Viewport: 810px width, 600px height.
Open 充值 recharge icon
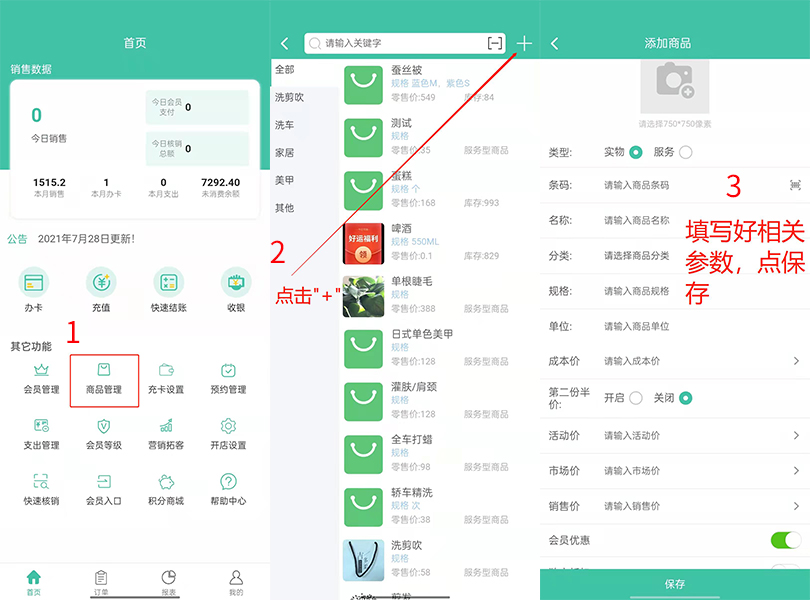[x=101, y=290]
